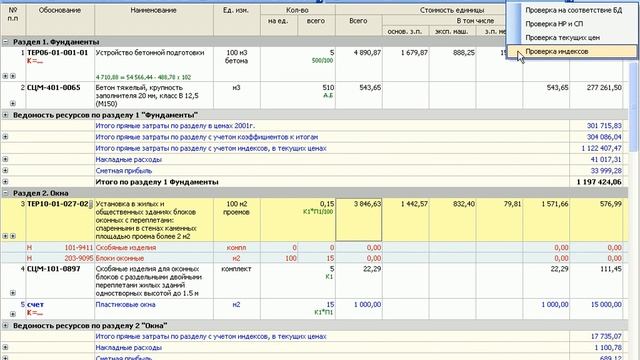Select selected cell 3 846,63
This screenshot has height=360, width=640.
click(x=359, y=220)
